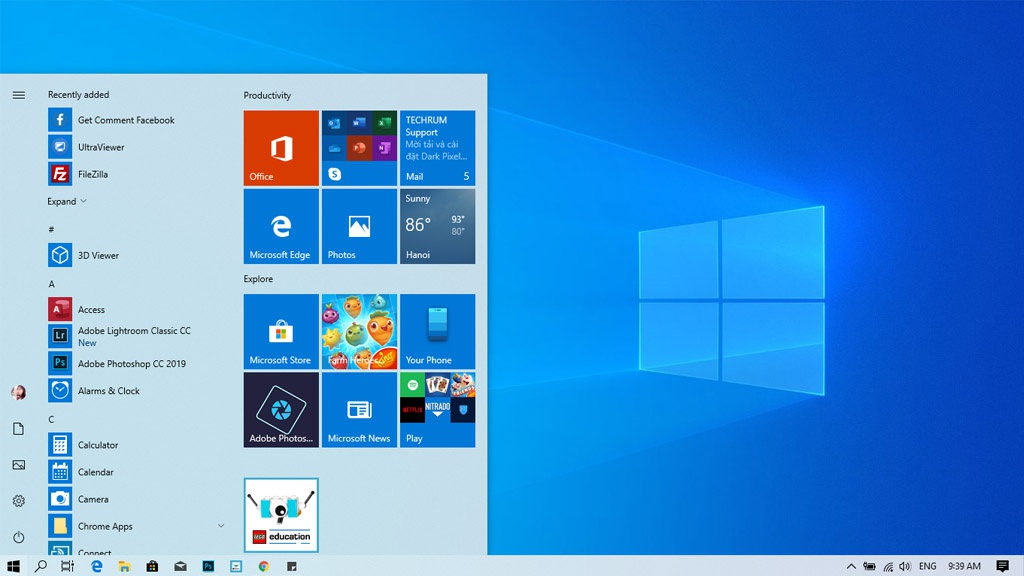The image size is (1024, 576).
Task: Open the clock showing 9:39 AM
Action: pos(965,566)
